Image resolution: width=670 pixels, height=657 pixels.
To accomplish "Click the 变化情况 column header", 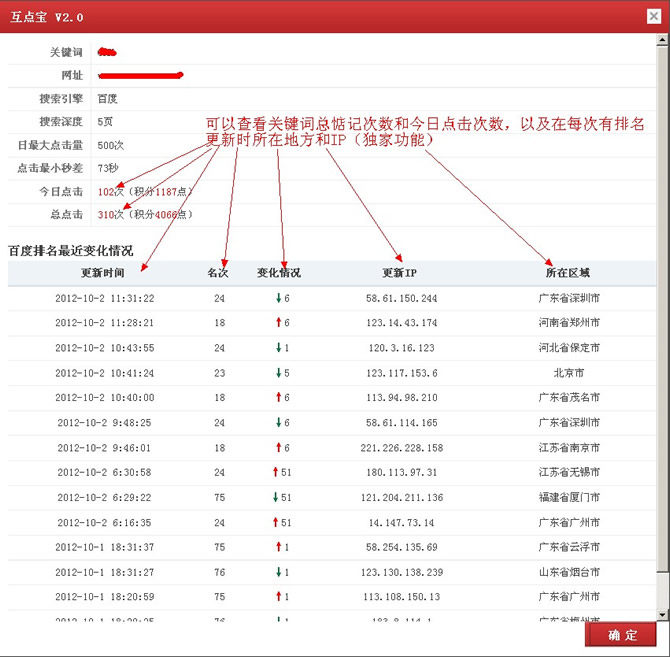I will pyautogui.click(x=278, y=272).
